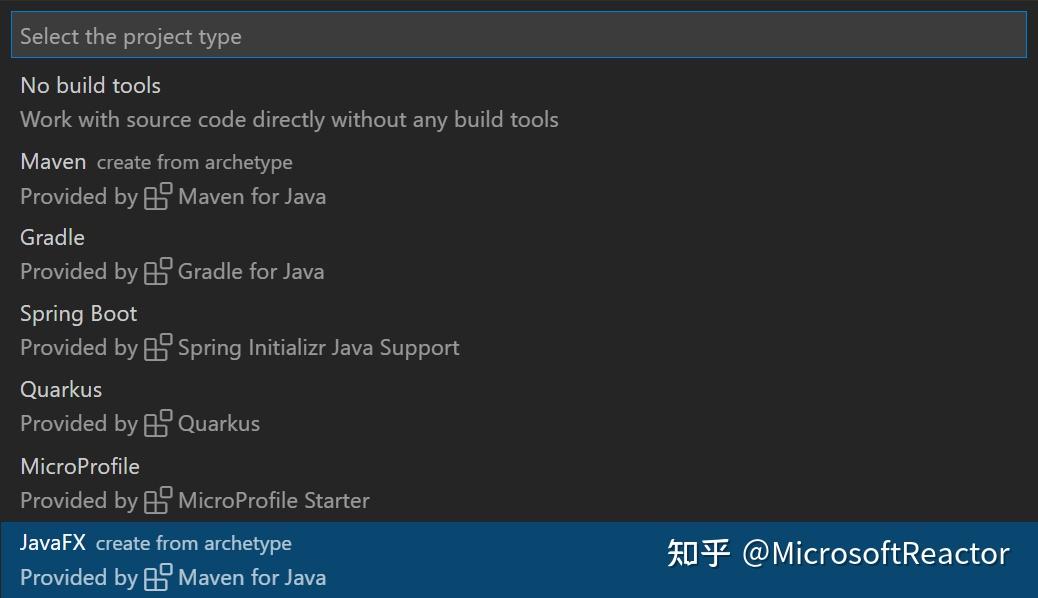Choose the Maven project type

pos(519,179)
